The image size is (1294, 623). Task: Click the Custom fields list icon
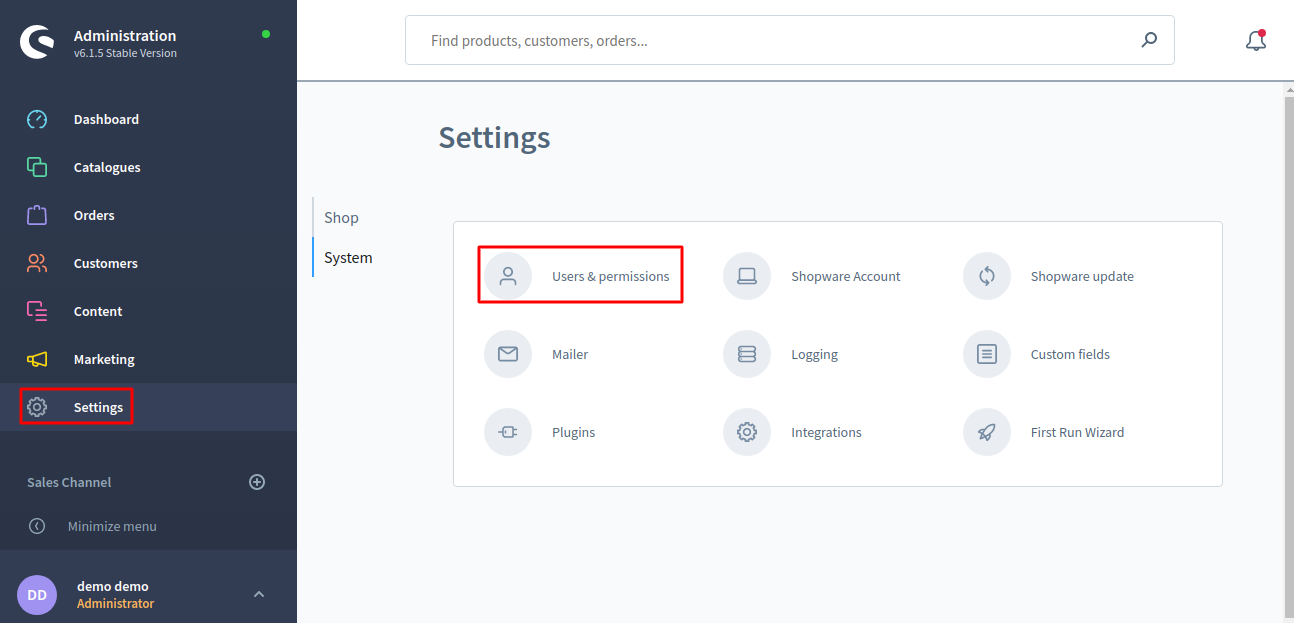pos(987,354)
